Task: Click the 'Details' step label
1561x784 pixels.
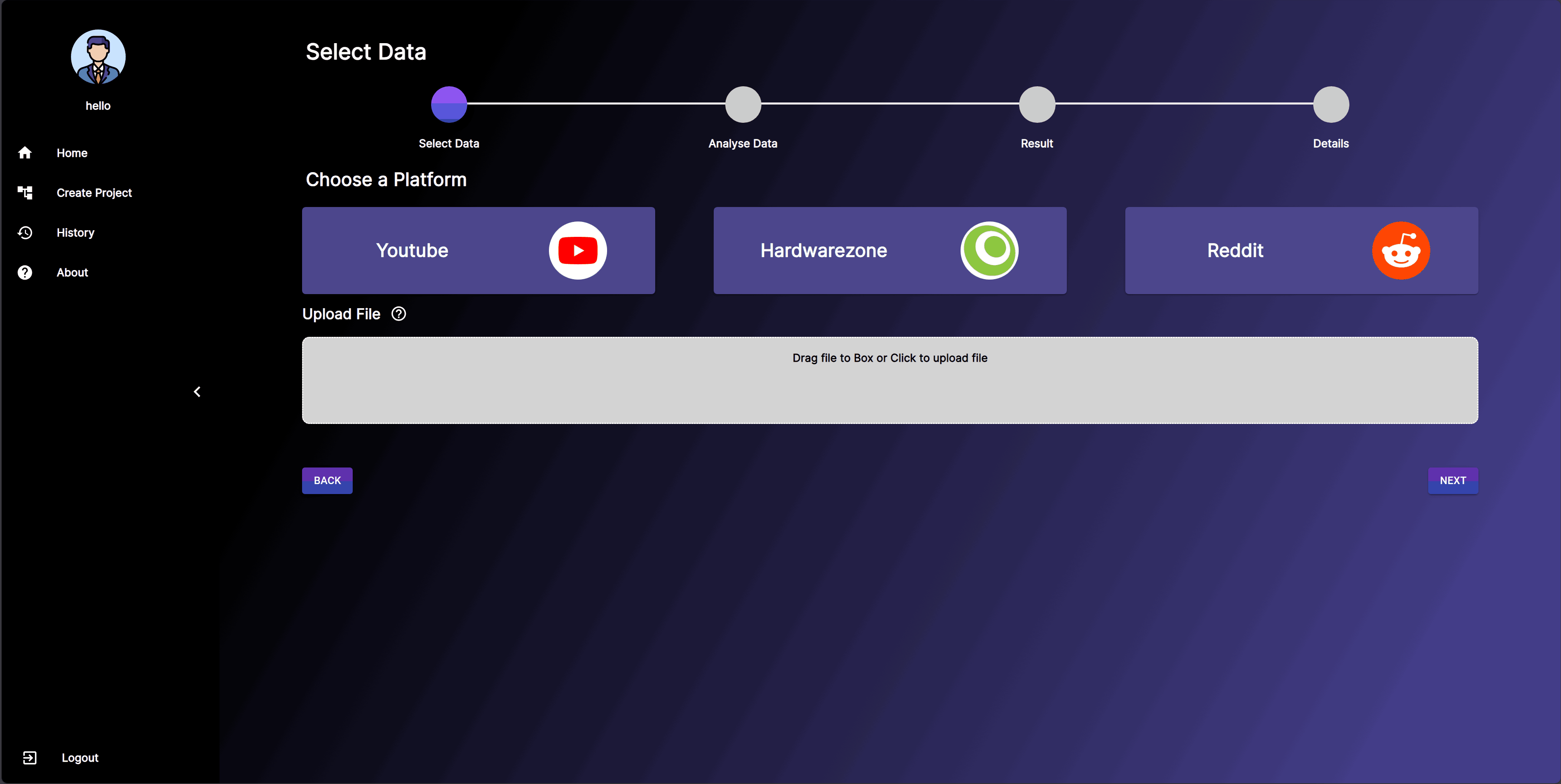Action: [x=1331, y=144]
